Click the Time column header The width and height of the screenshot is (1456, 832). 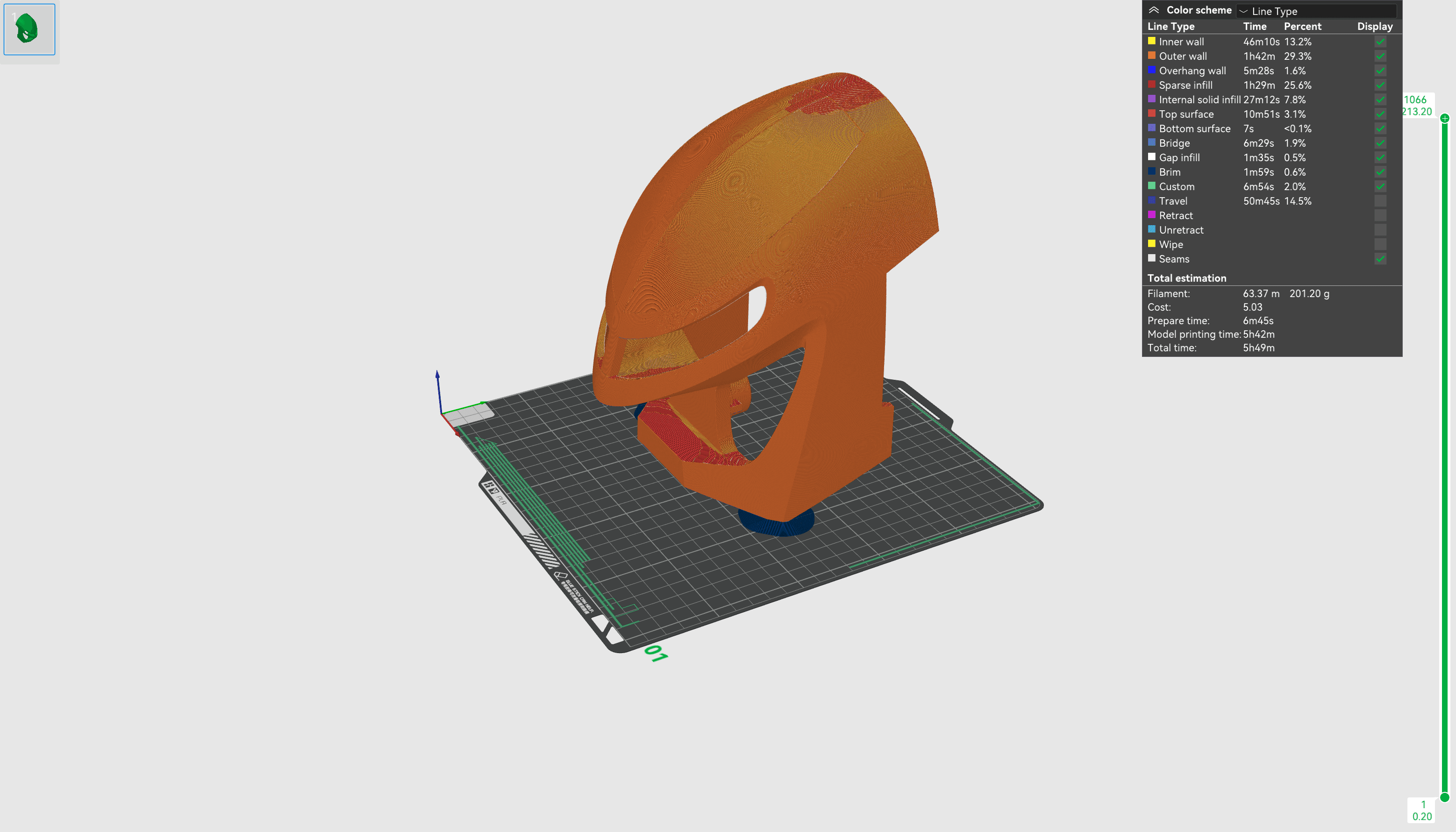coord(1254,26)
